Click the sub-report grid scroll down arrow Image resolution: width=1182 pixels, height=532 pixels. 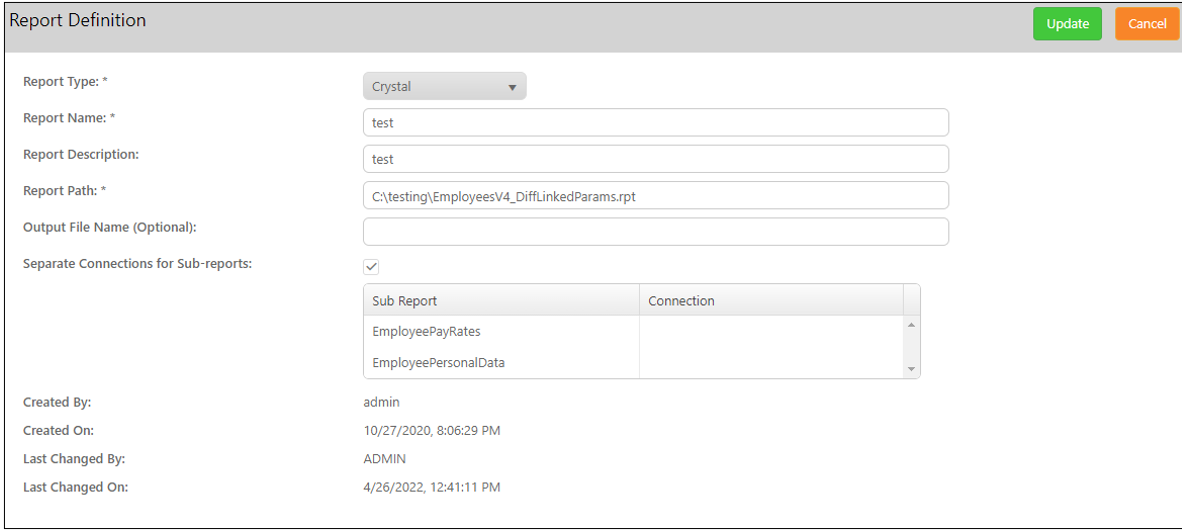tap(911, 369)
